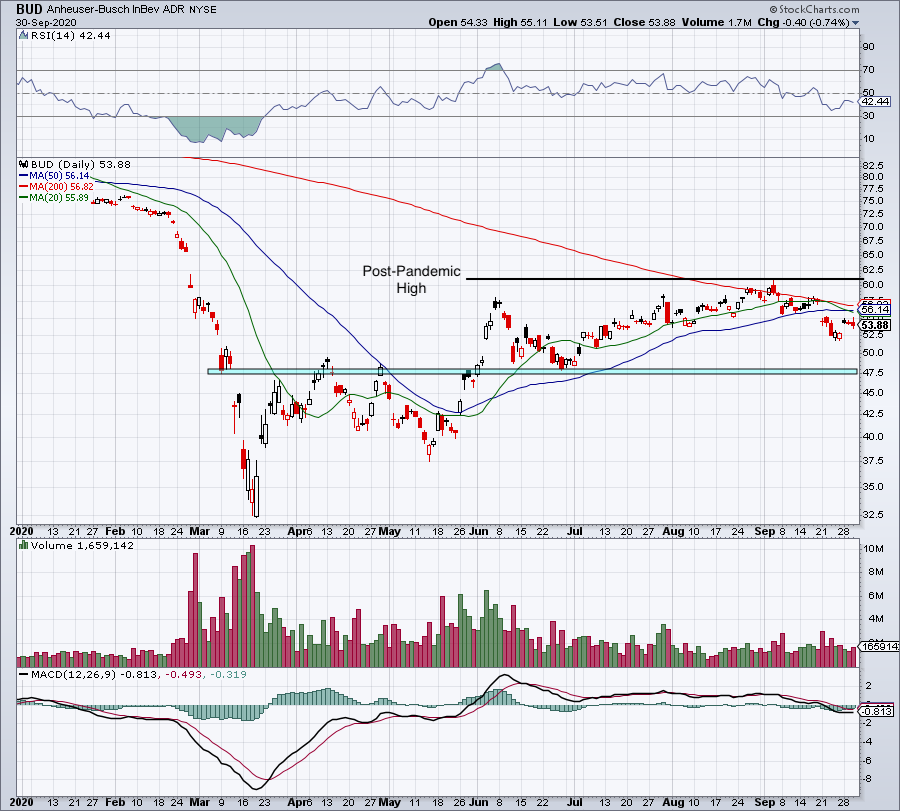Select the MACD(12,26,9) -0.813 legend
Viewport: 900px width, 811px height.
click(x=94, y=674)
